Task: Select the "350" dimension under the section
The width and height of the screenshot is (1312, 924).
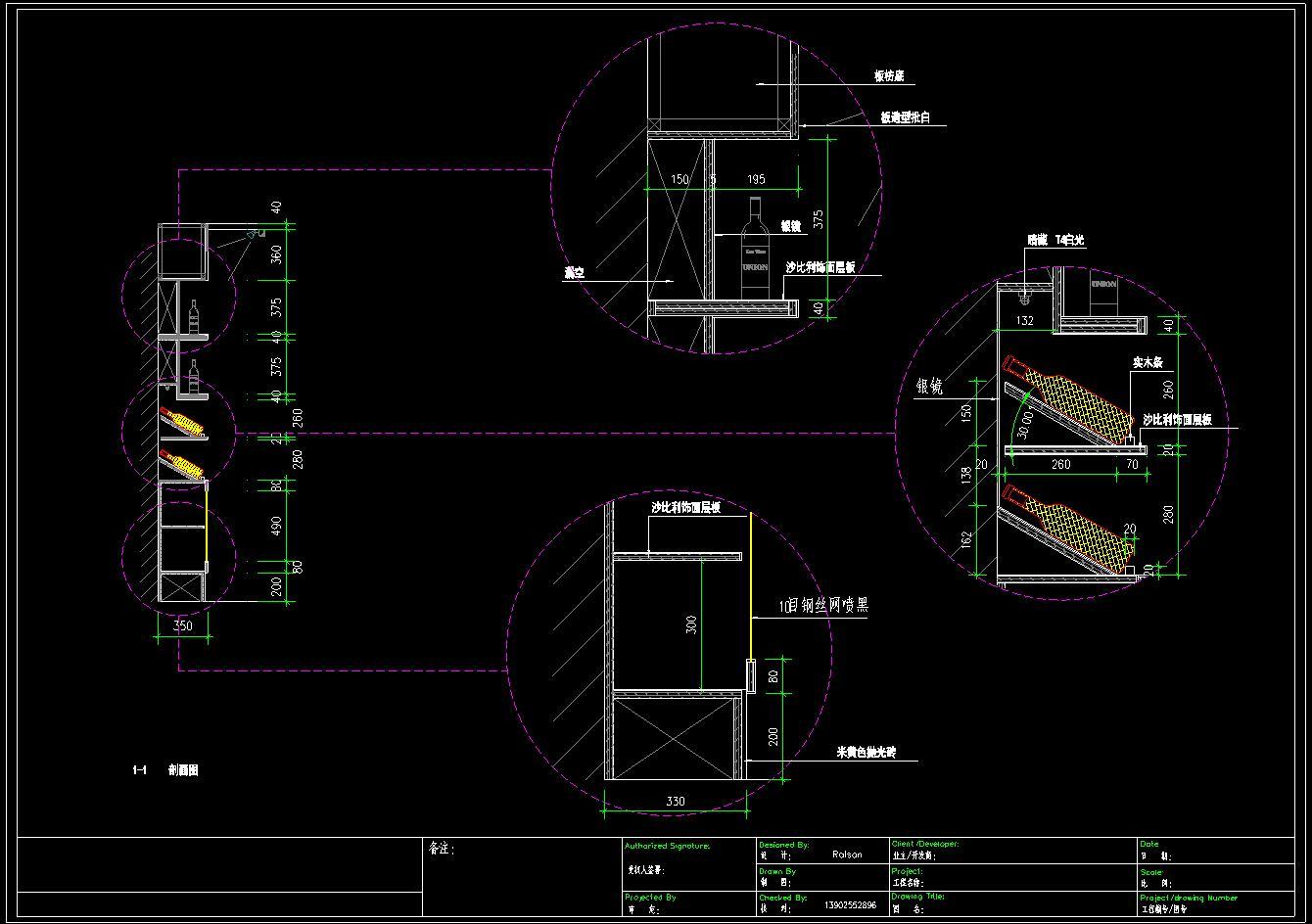Action: (183, 624)
